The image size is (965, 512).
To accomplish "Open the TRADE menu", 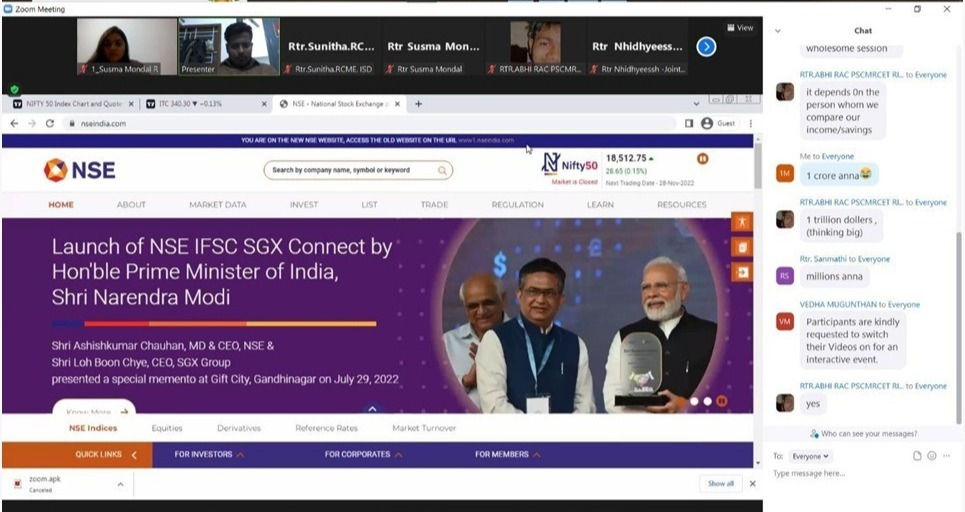I will [x=434, y=204].
